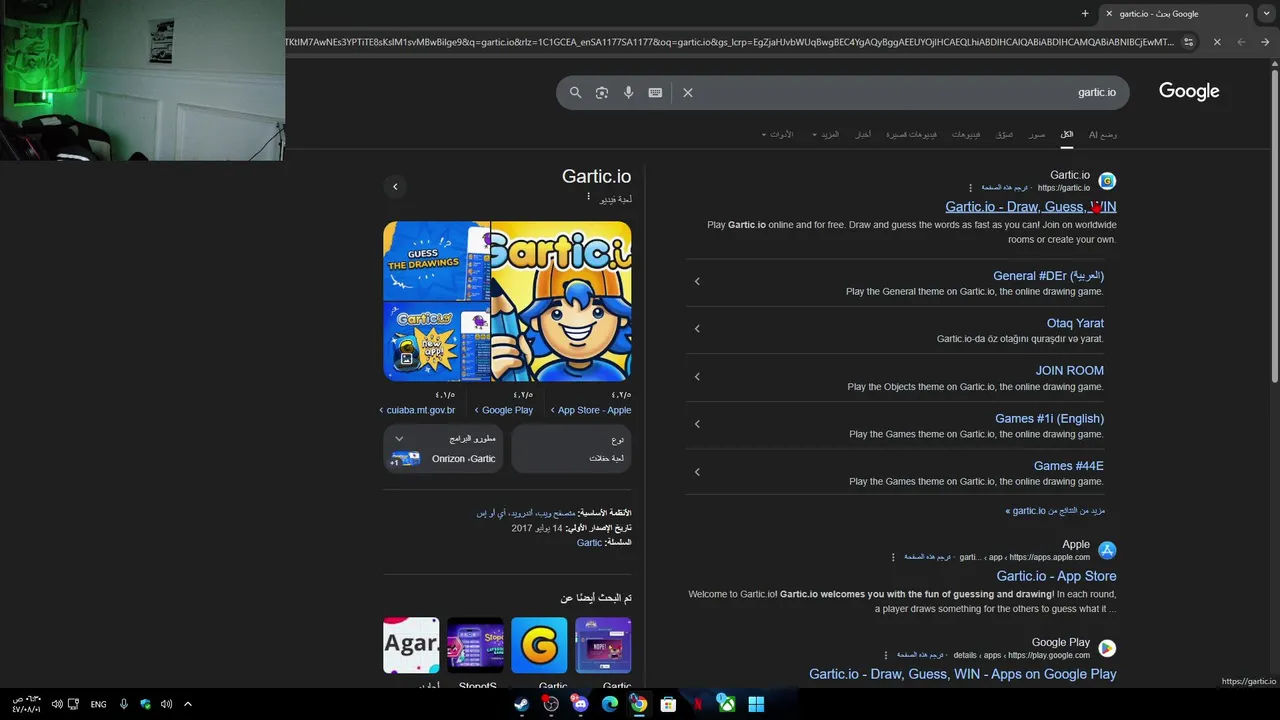Open three-dot menu beside Gartic.io result
This screenshot has height=720, width=1280.
pyautogui.click(x=970, y=188)
